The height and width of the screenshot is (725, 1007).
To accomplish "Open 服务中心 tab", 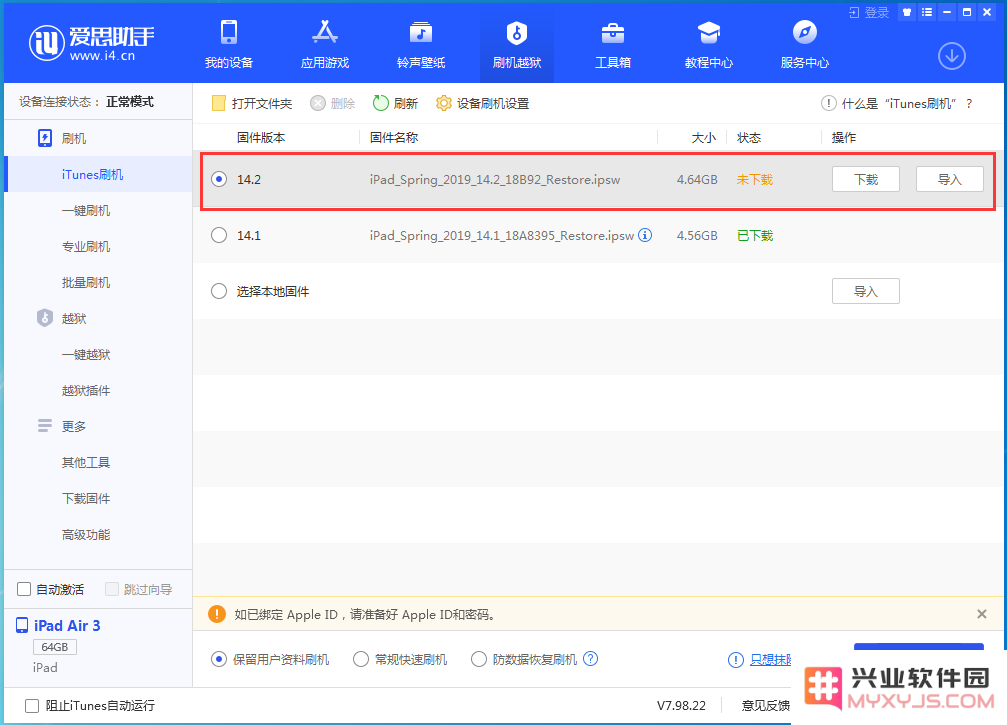I will (804, 44).
